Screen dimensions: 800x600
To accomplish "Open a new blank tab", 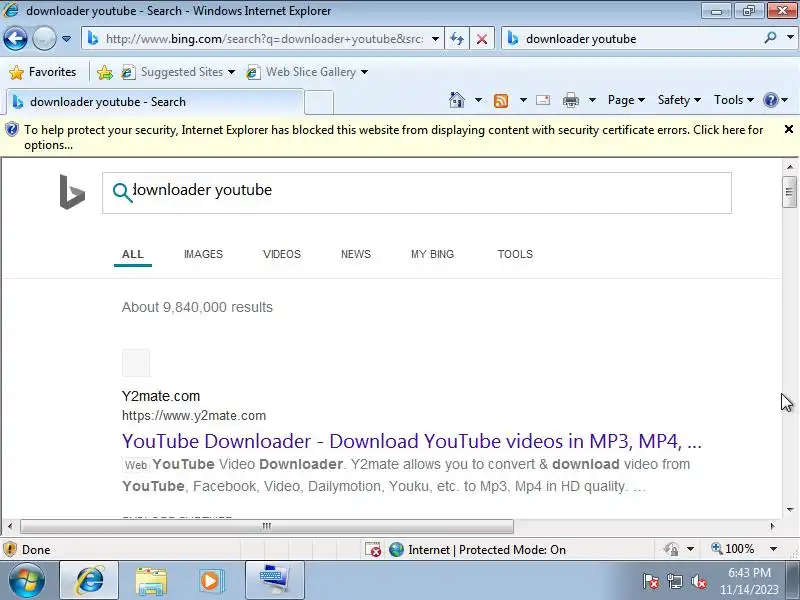I will click(319, 102).
